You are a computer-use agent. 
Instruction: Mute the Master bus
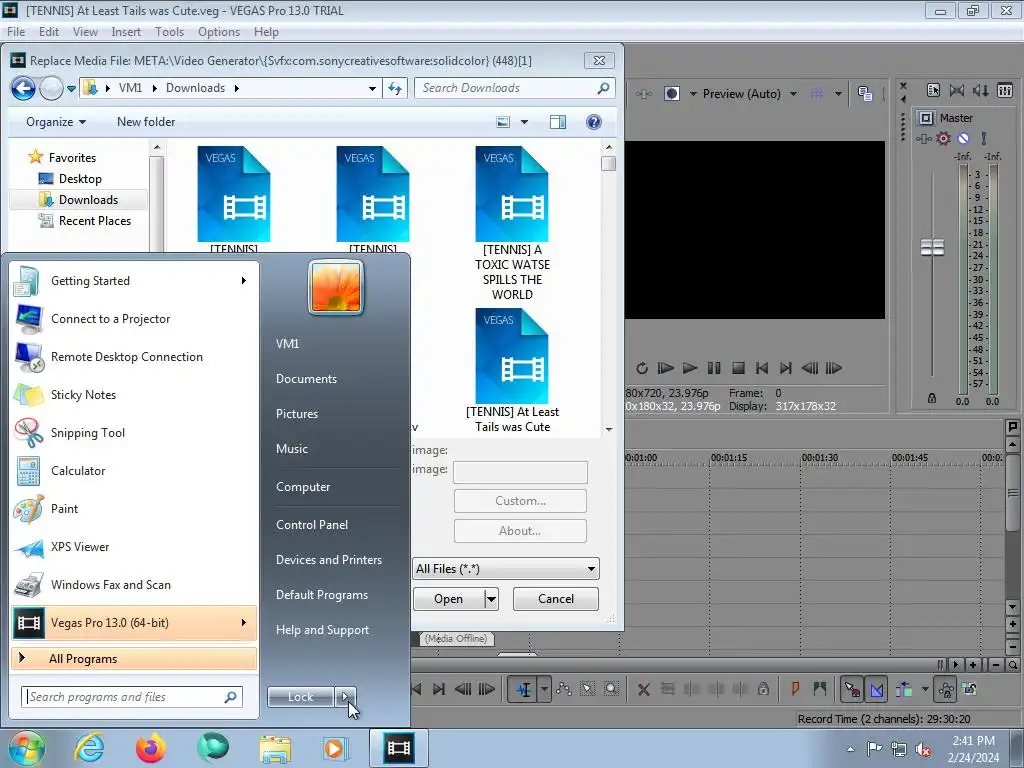click(963, 138)
